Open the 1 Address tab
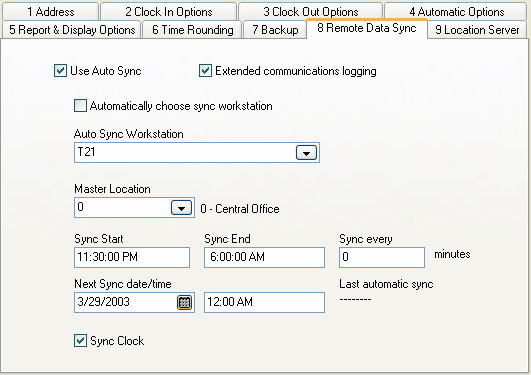Viewport: 531px width, 375px height. pos(50,12)
